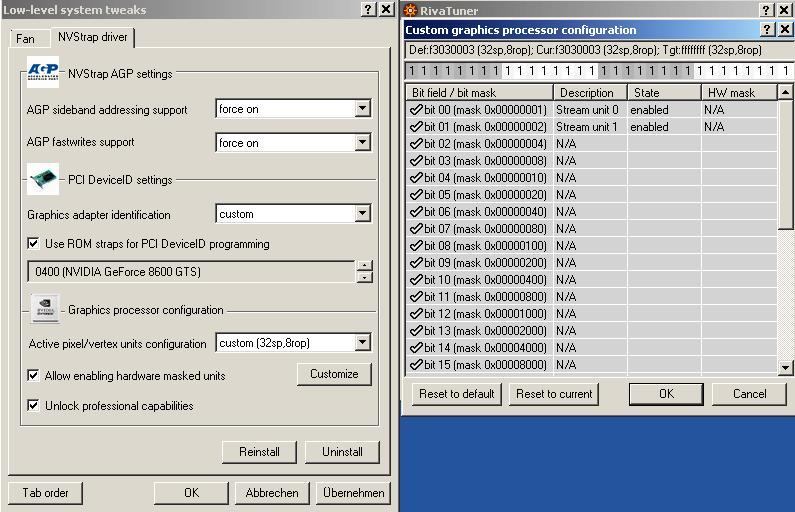Toggle checkmark for bit 07 mask 0x00000080

[x=416, y=229]
